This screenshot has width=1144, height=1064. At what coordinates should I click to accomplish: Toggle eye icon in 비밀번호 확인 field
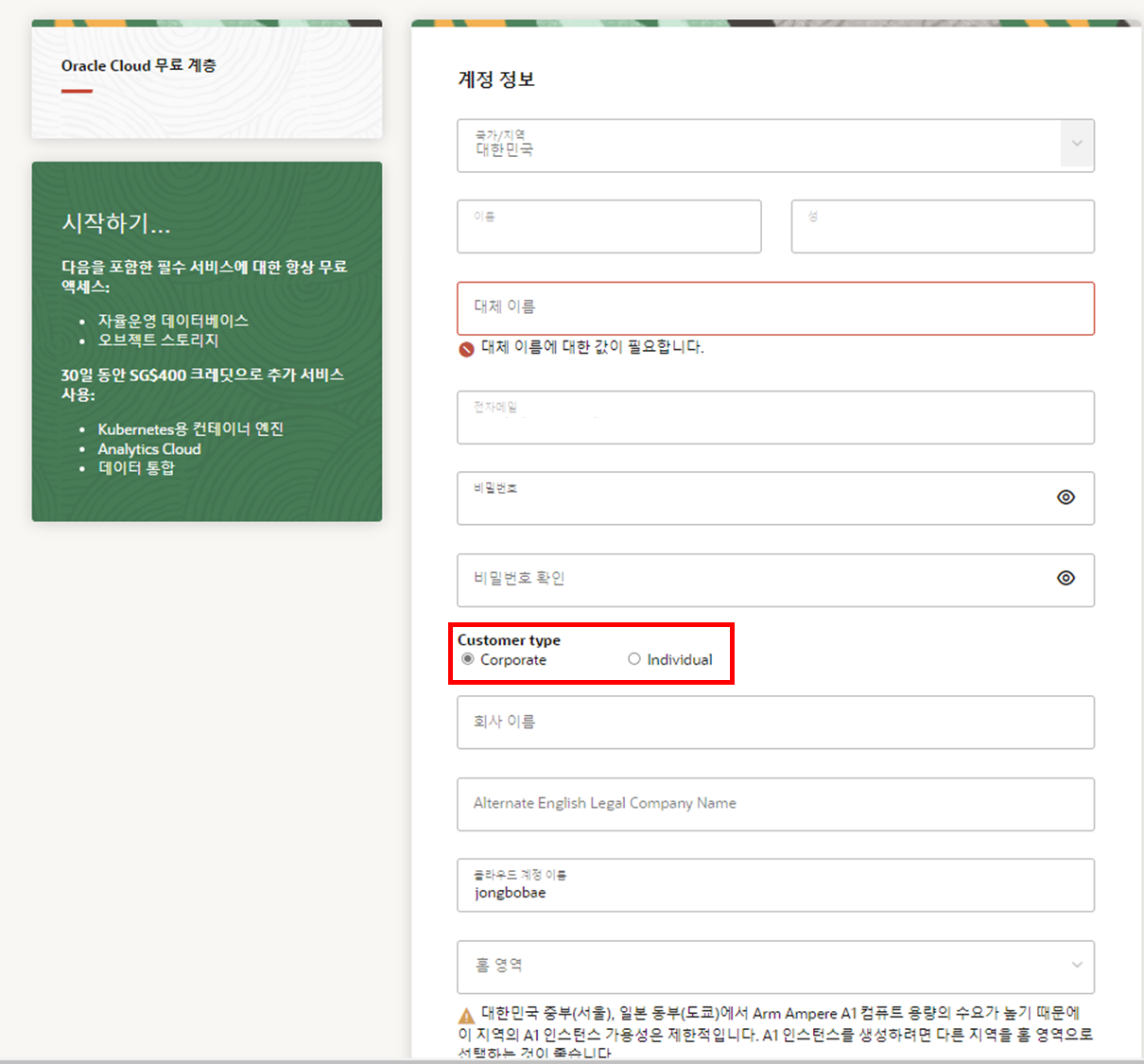coord(1066,578)
